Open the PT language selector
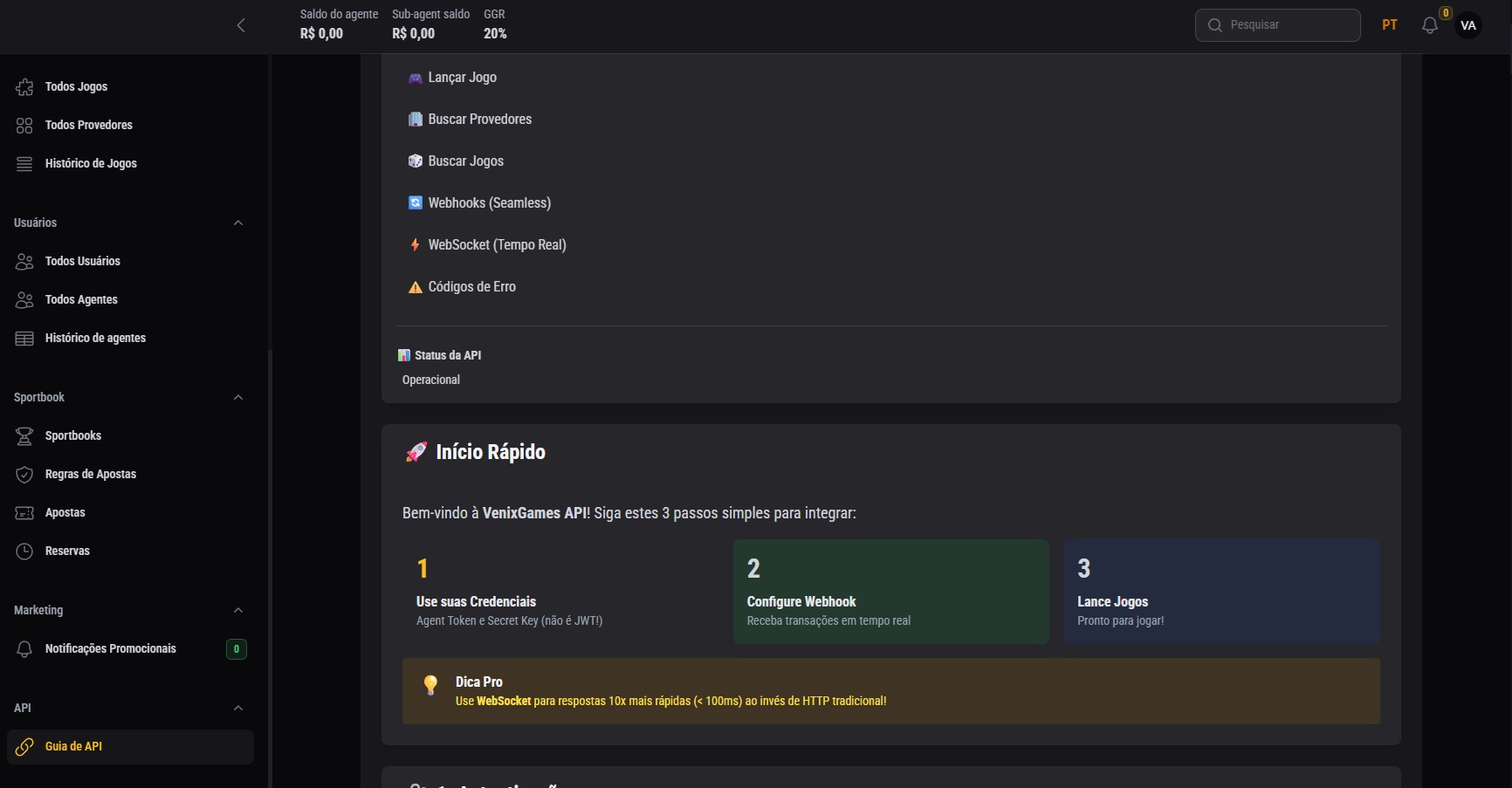 [1390, 25]
